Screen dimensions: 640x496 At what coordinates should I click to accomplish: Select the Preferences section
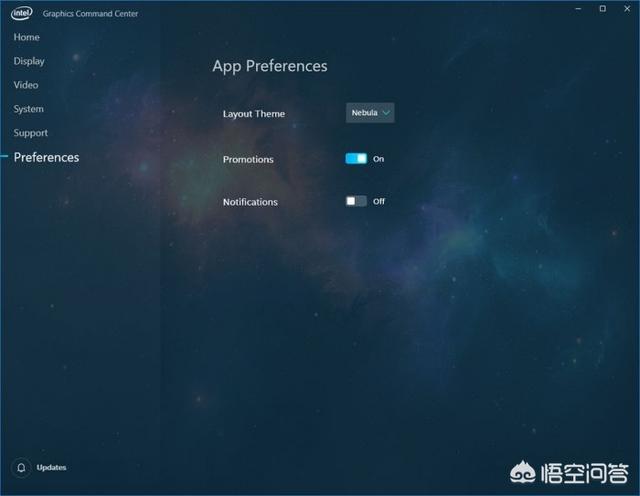pos(47,157)
